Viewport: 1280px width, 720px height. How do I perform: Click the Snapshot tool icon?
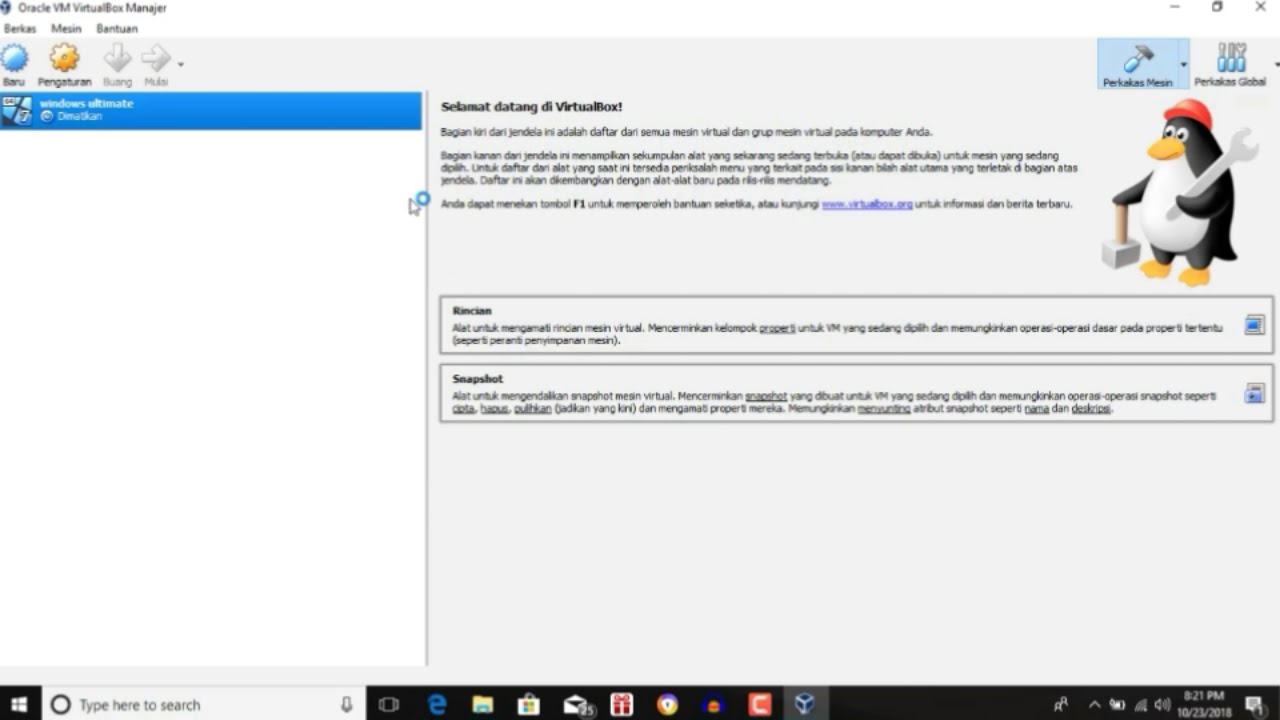[1254, 393]
